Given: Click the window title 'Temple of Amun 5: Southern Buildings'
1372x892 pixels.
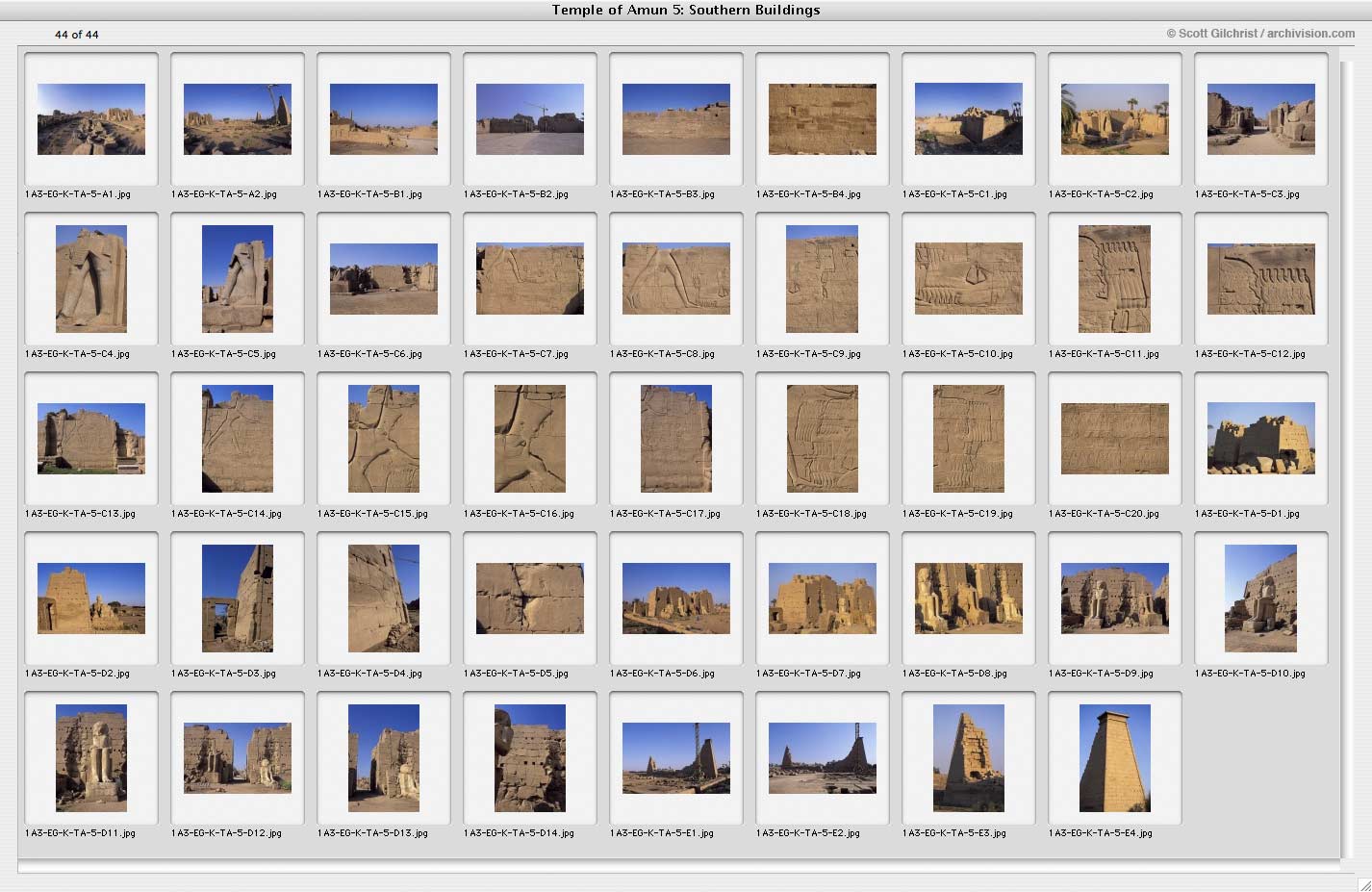Looking at the screenshot, I should [686, 11].
